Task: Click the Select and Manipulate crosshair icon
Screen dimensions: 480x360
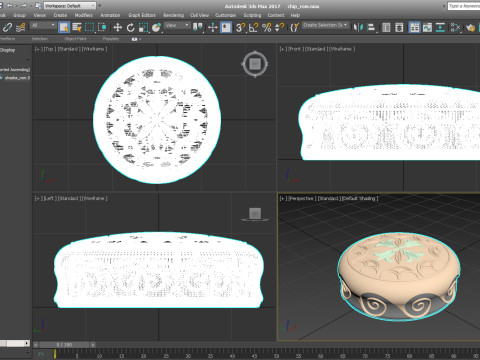Action: (213, 27)
